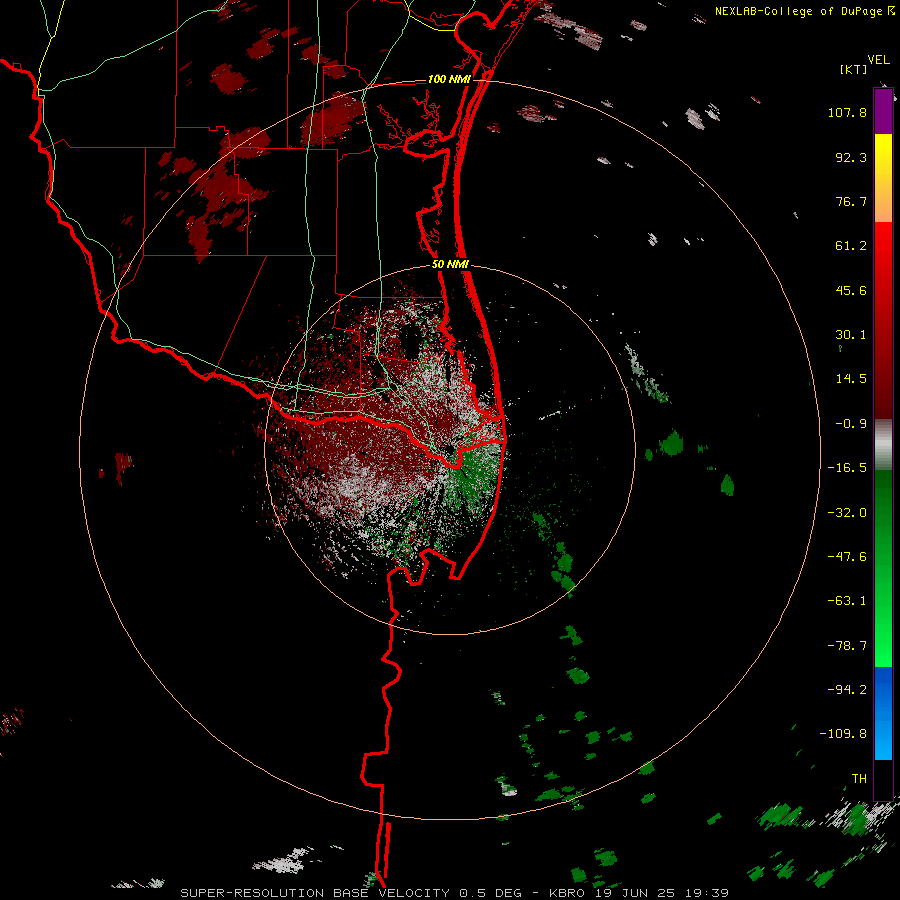The width and height of the screenshot is (900, 900).
Task: Click the purple segment of velocity color bar
Action: pos(883,111)
